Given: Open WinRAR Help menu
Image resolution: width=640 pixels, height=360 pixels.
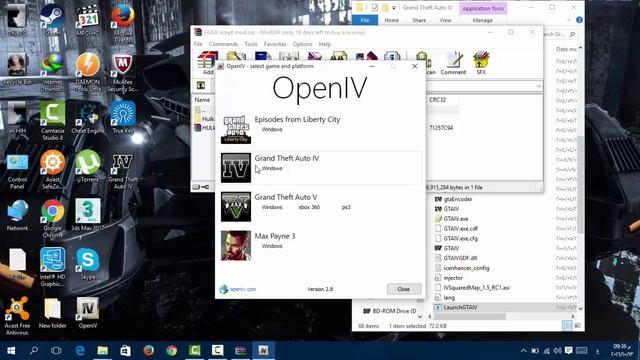Looking at the screenshot, I should click(x=324, y=44).
